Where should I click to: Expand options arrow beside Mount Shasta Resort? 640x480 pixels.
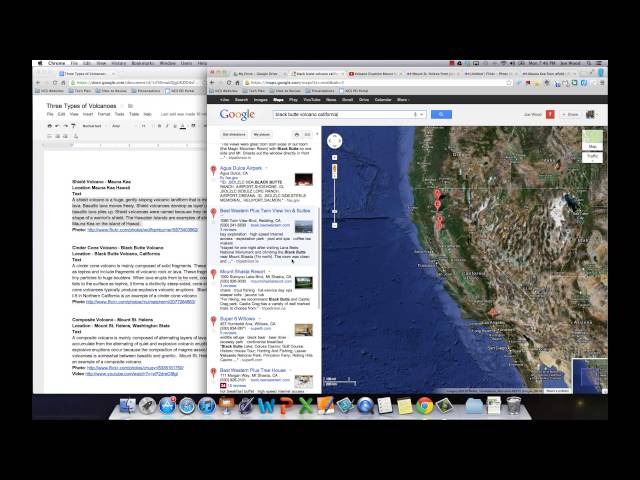pyautogui.click(x=269, y=271)
